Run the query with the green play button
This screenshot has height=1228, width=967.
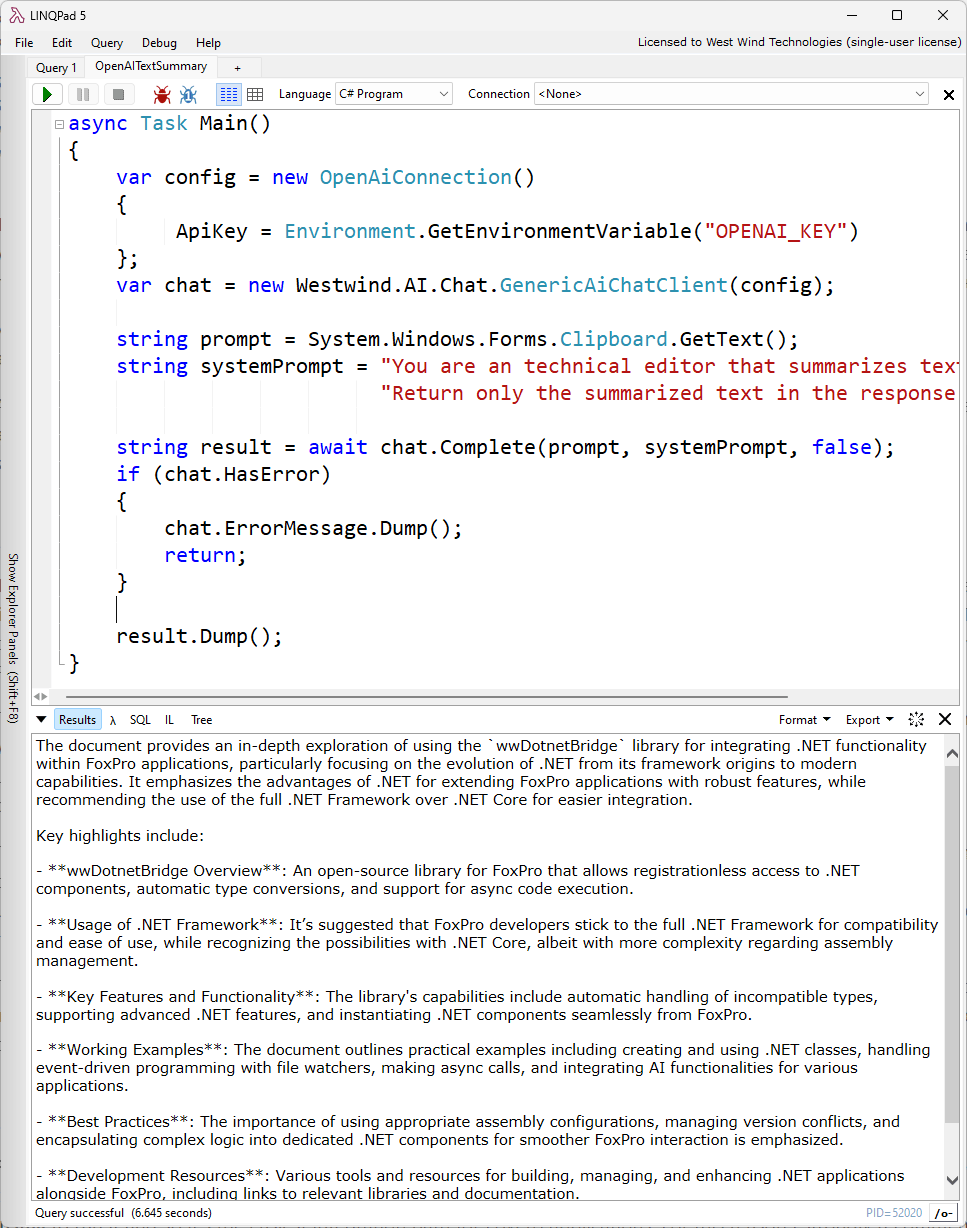coord(47,94)
